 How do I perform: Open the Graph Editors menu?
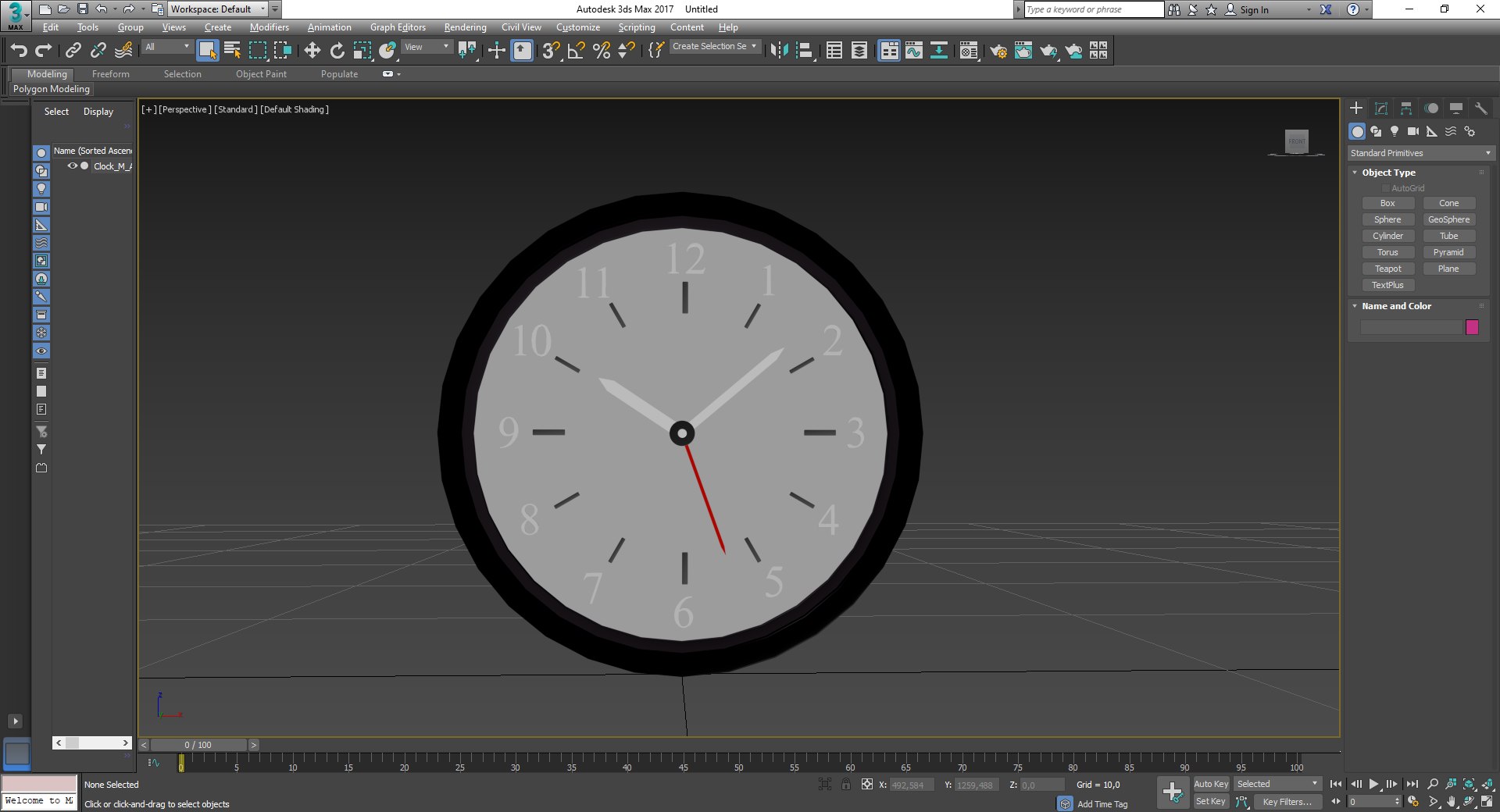point(398,27)
